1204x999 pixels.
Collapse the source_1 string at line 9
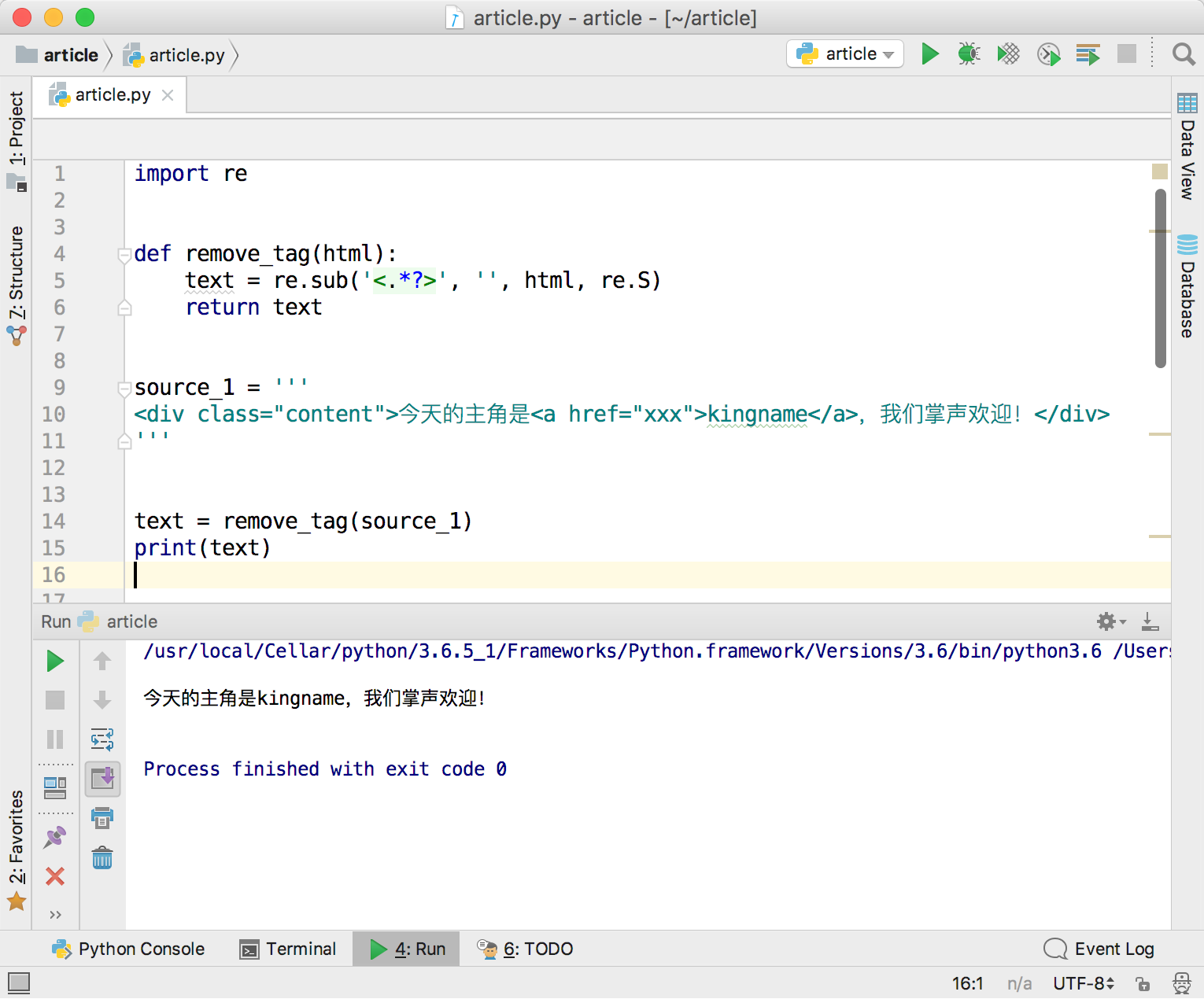124,388
